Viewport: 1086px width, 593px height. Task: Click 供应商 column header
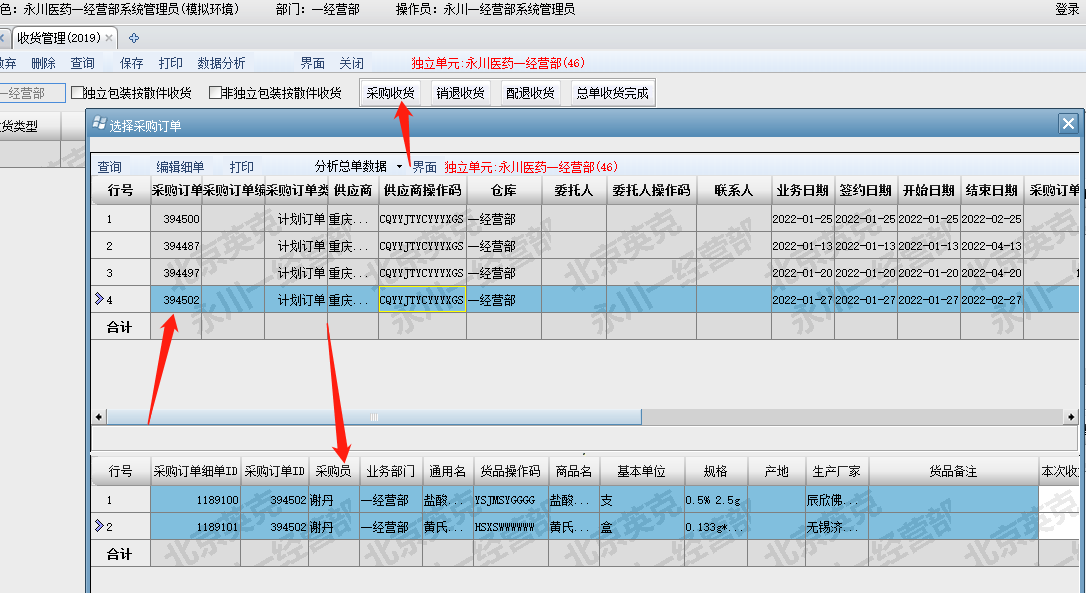point(353,190)
